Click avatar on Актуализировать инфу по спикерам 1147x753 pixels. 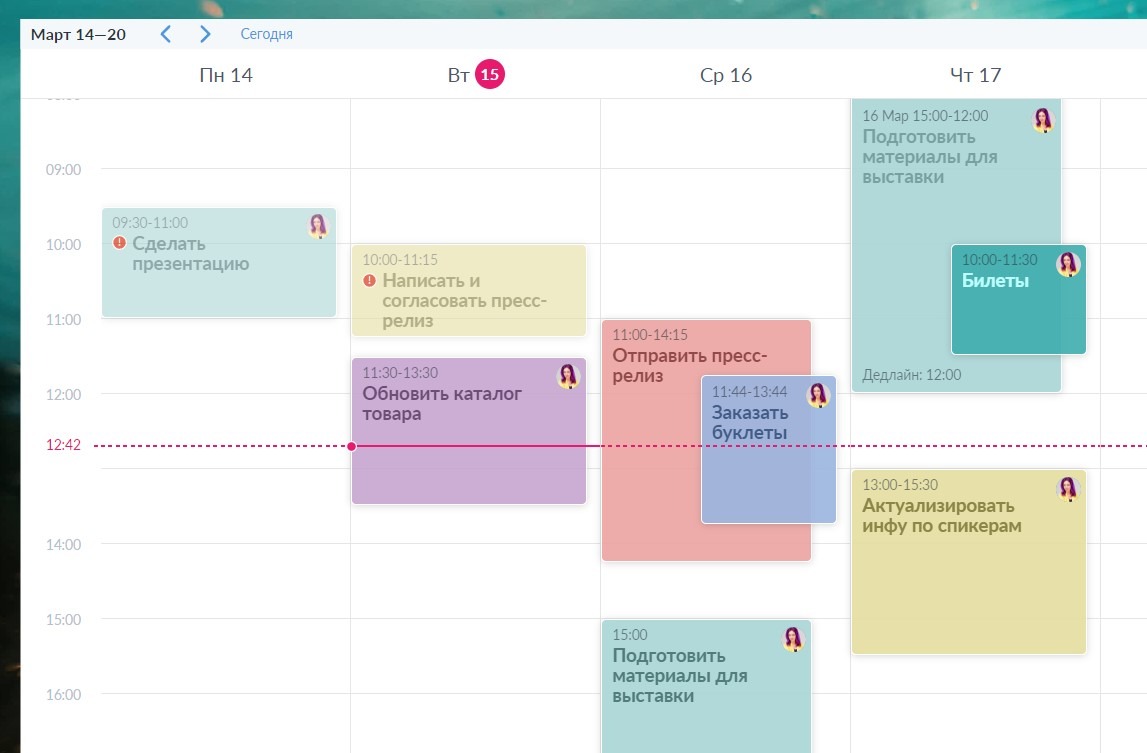click(1068, 489)
